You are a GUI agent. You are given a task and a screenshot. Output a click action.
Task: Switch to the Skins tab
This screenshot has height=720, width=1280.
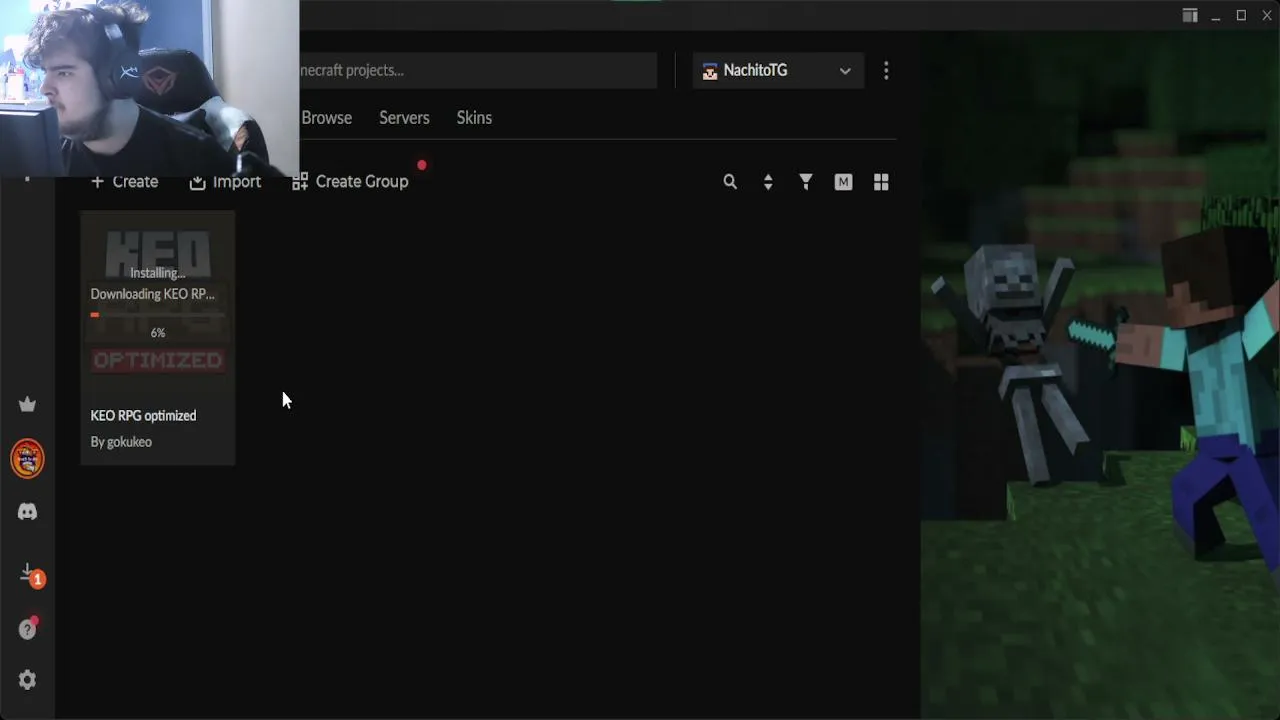pyautogui.click(x=474, y=118)
